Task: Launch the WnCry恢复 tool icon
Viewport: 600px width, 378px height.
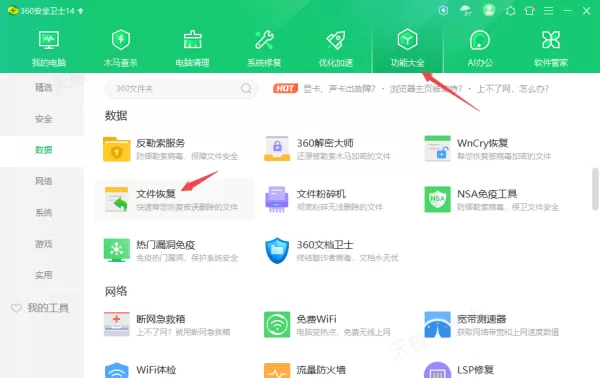Action: coord(437,148)
